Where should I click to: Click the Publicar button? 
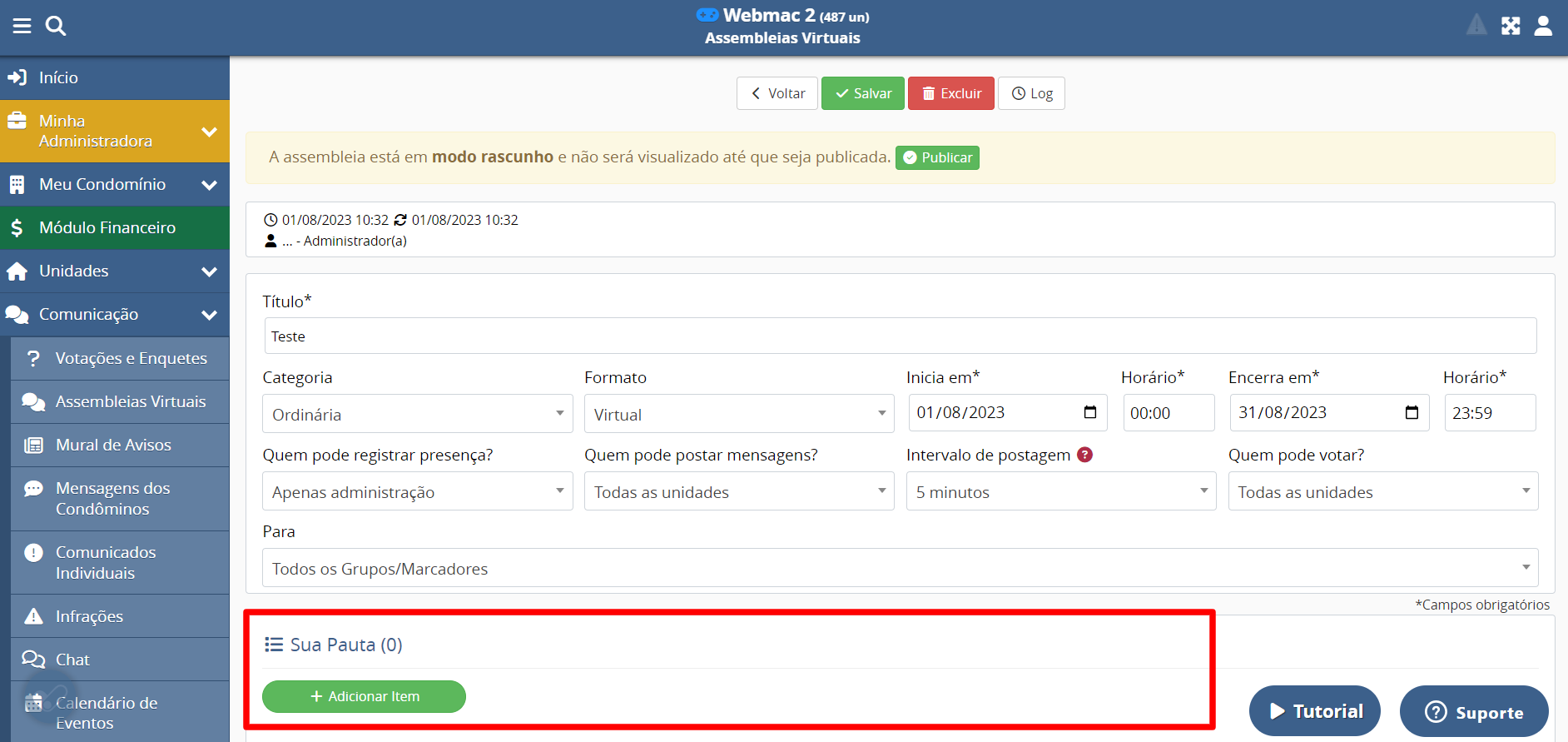(937, 157)
